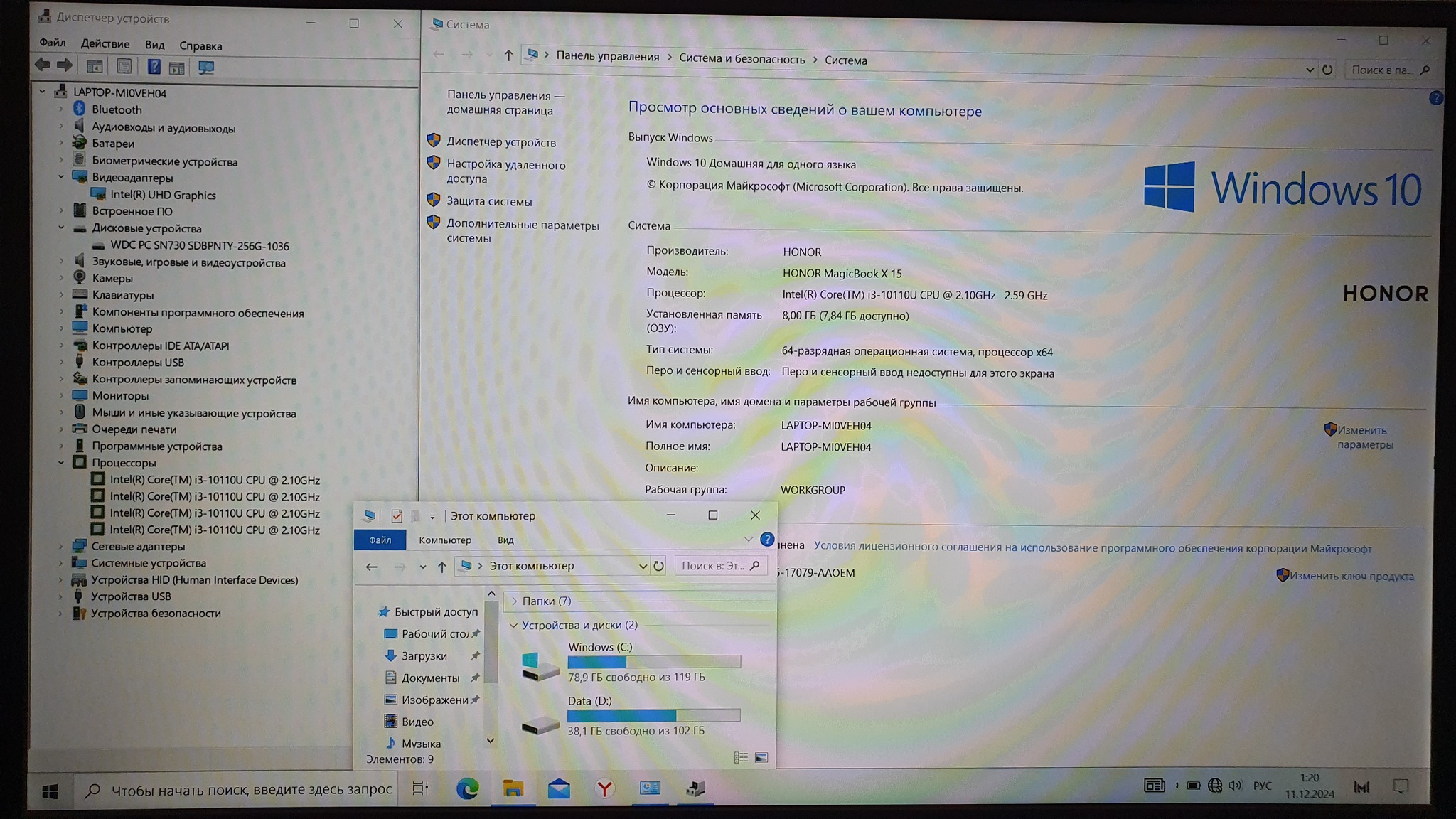
Task: Expand the Bluetooth device category
Action: (61, 109)
